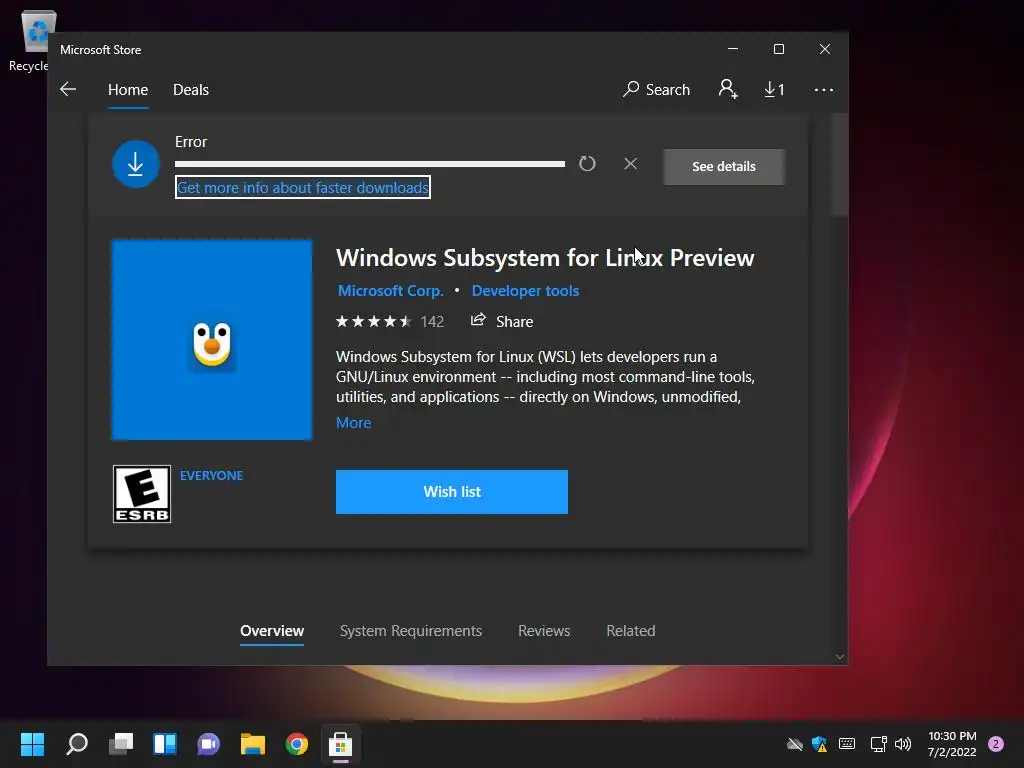Open the clock showing 10:30 PM
The height and width of the screenshot is (768, 1024).
pos(952,744)
